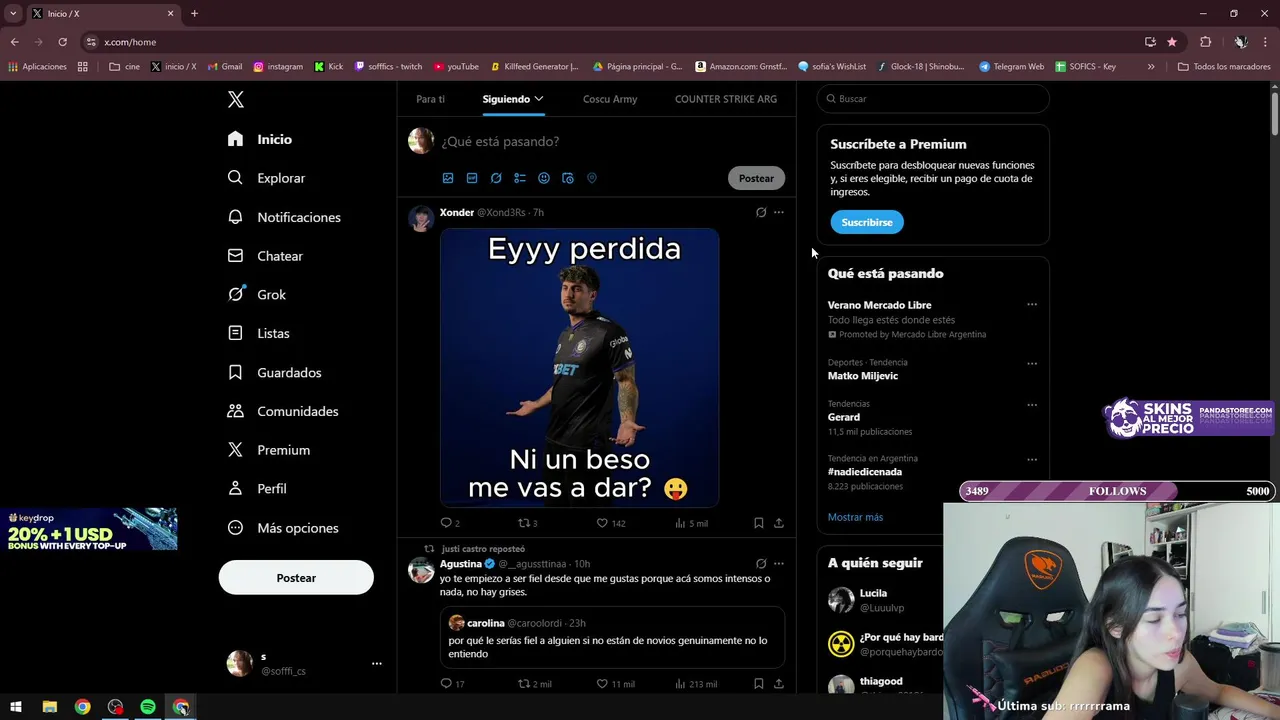The image size is (1280, 720).
Task: Open options for Gerard trend
Action: click(x=1032, y=405)
